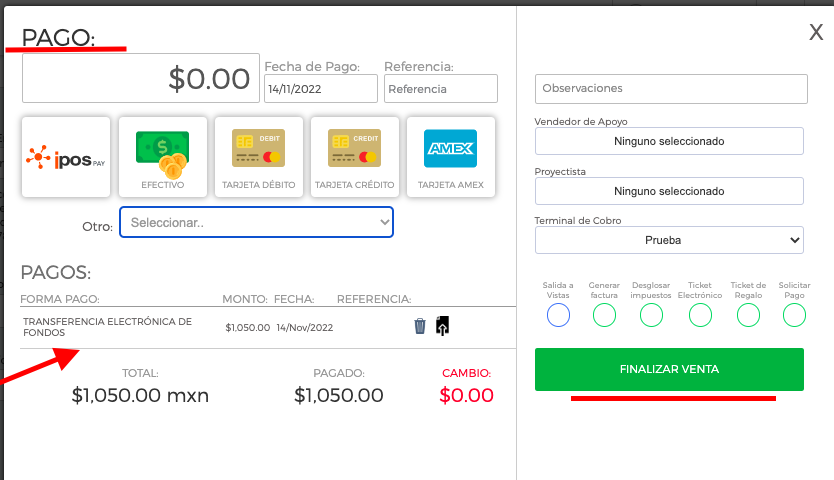Viewport: 834px width, 480px height.
Task: Enable the Ticket de Regalo circle
Action: tap(748, 315)
